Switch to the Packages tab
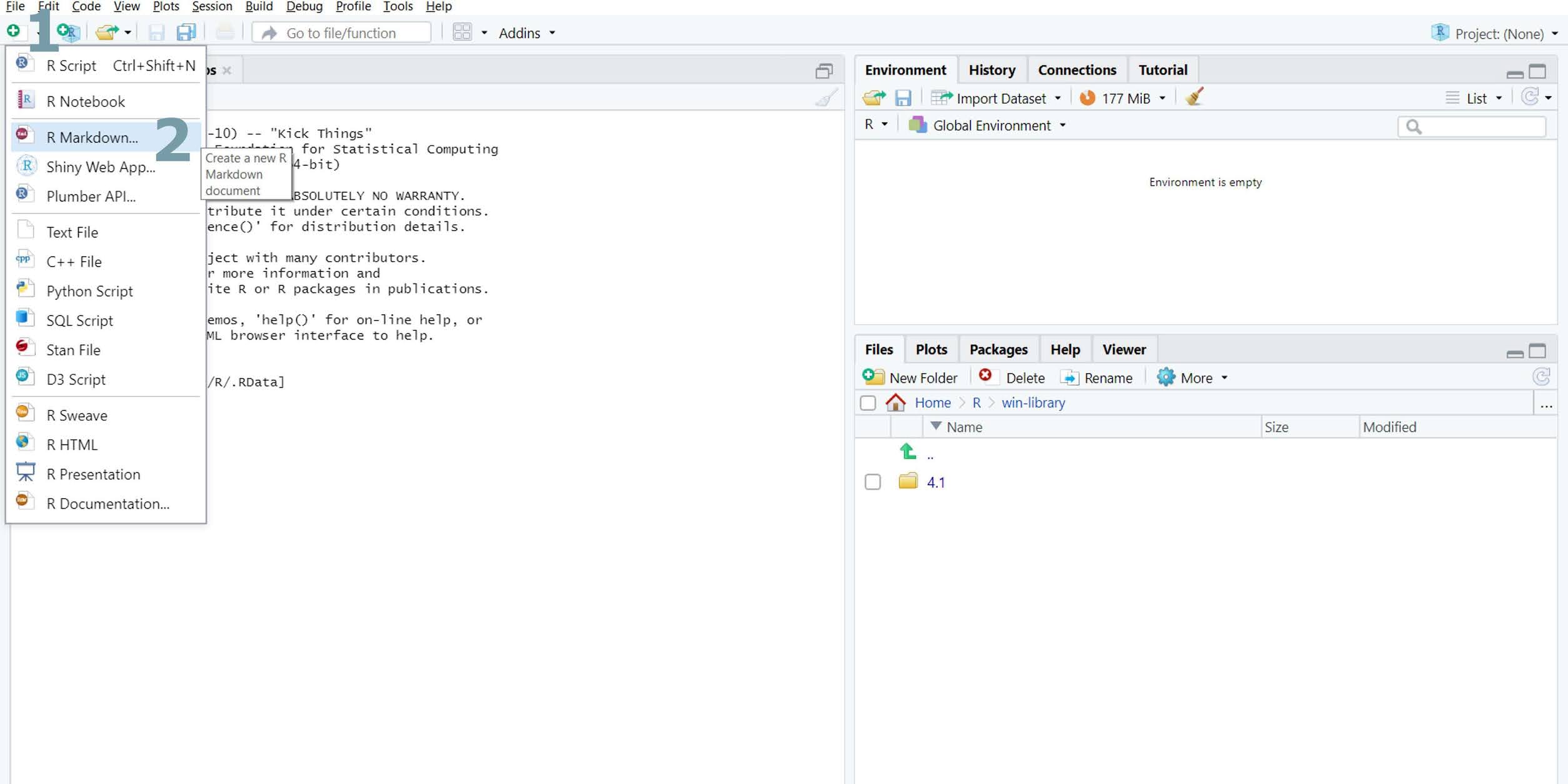Viewport: 1568px width, 784px height. pos(998,349)
